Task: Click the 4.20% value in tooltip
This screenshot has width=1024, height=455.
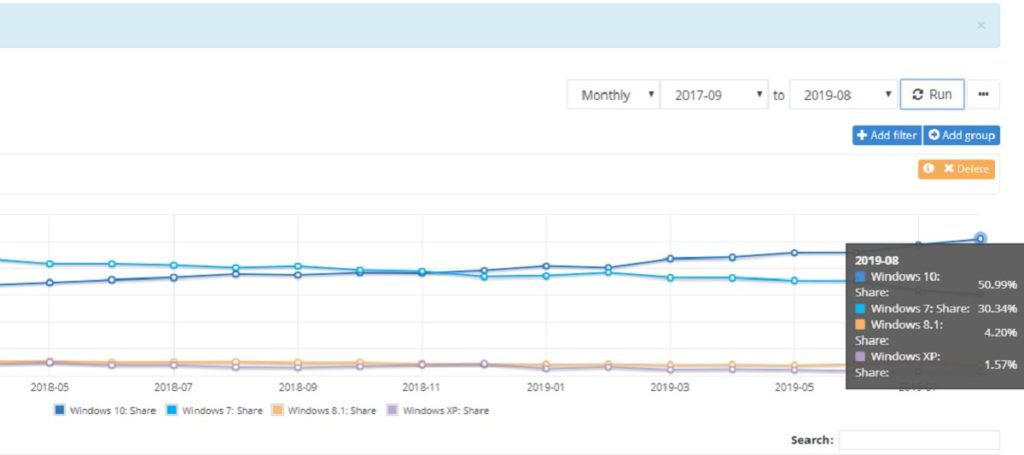Action: click(x=1000, y=332)
